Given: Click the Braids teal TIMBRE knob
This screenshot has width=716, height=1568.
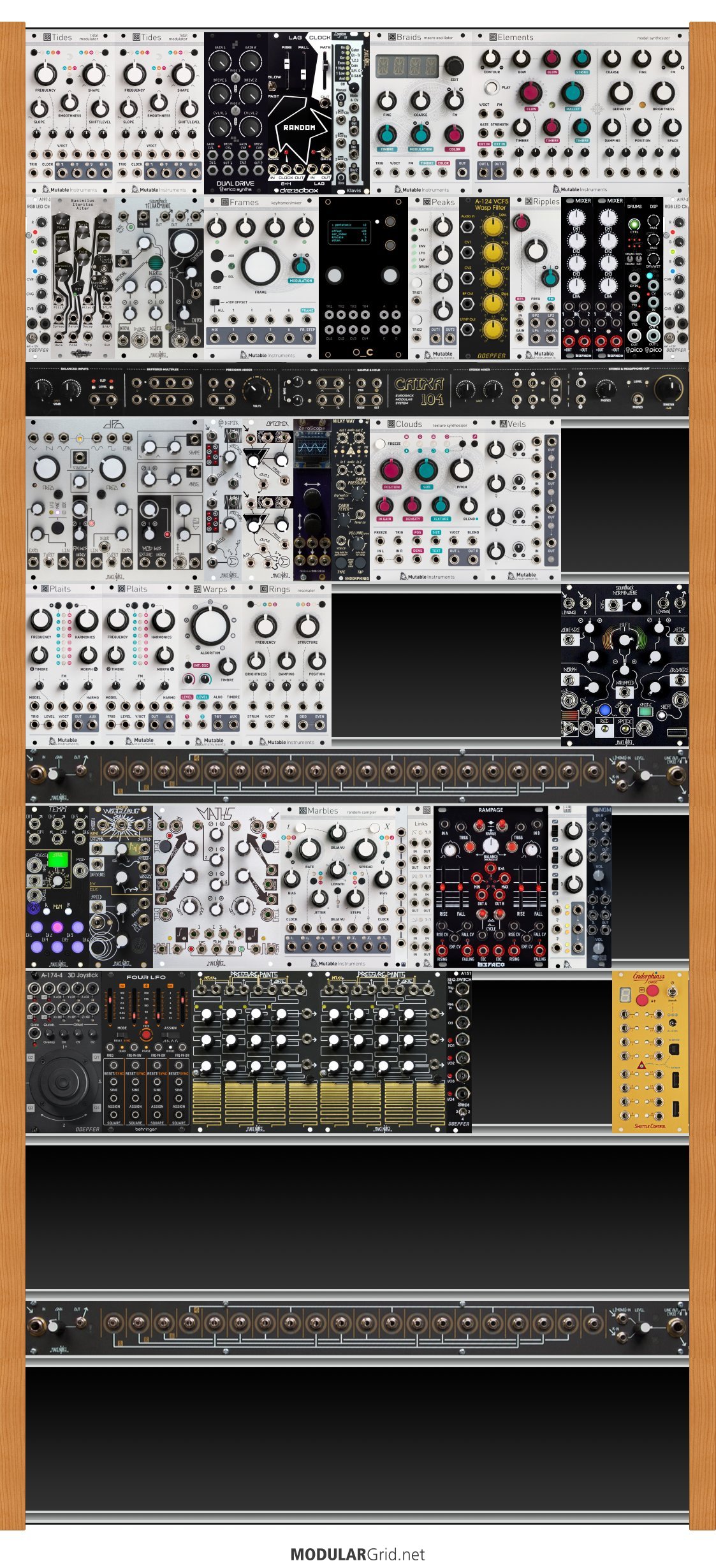Looking at the screenshot, I should point(387,134).
